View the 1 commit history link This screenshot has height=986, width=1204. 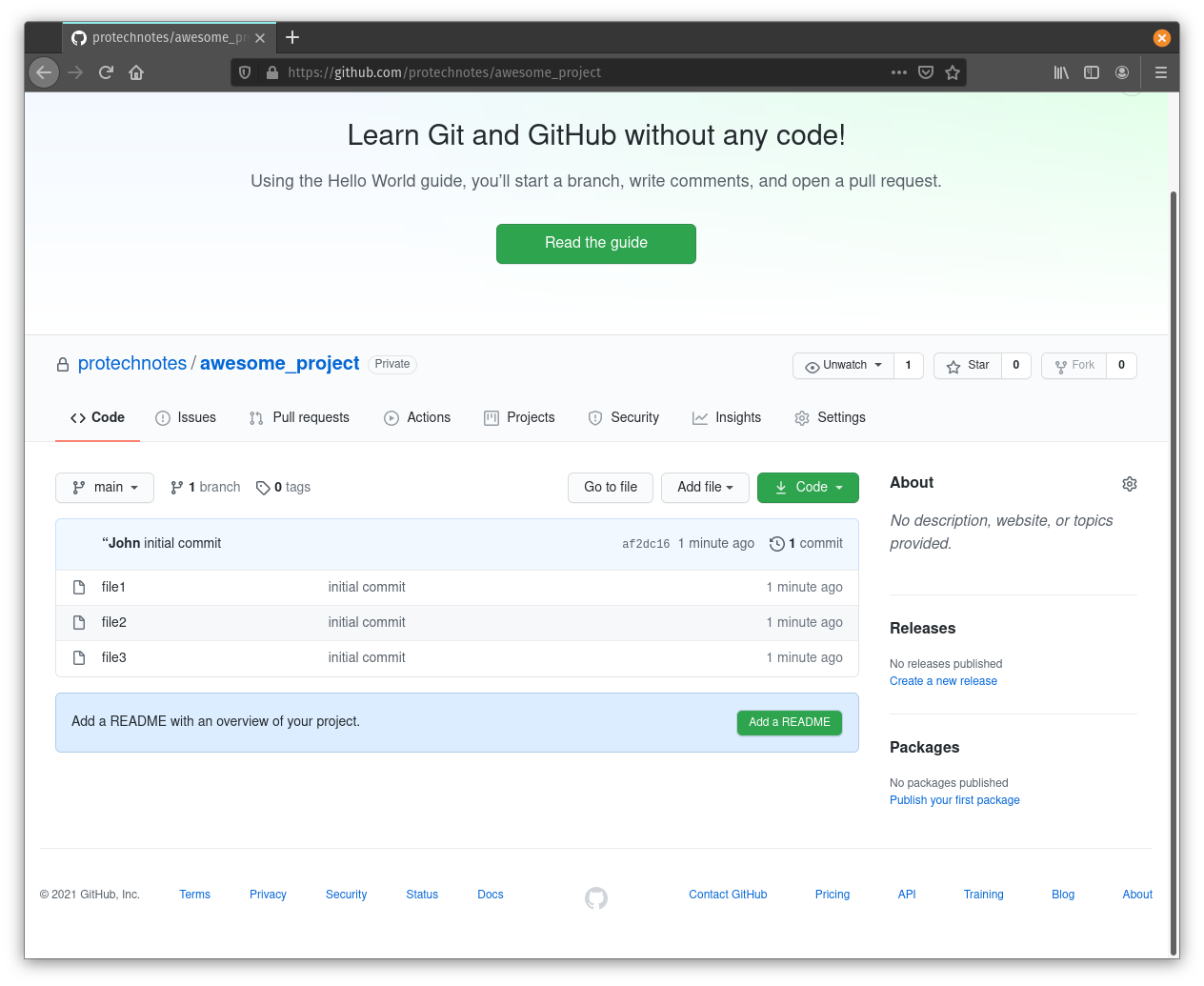tap(806, 544)
